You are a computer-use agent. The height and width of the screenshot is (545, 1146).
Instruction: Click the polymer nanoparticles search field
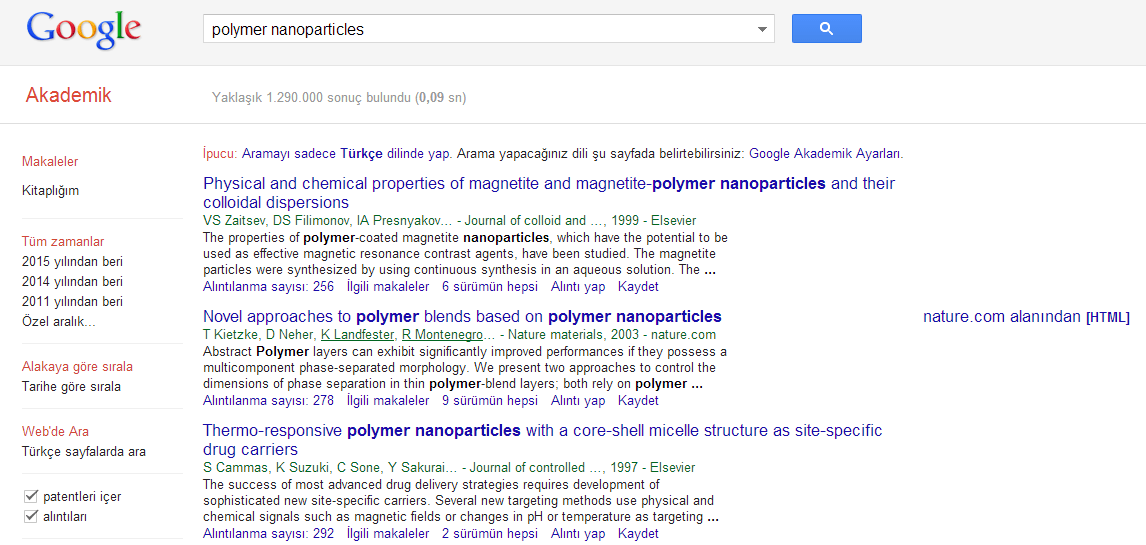coord(480,29)
